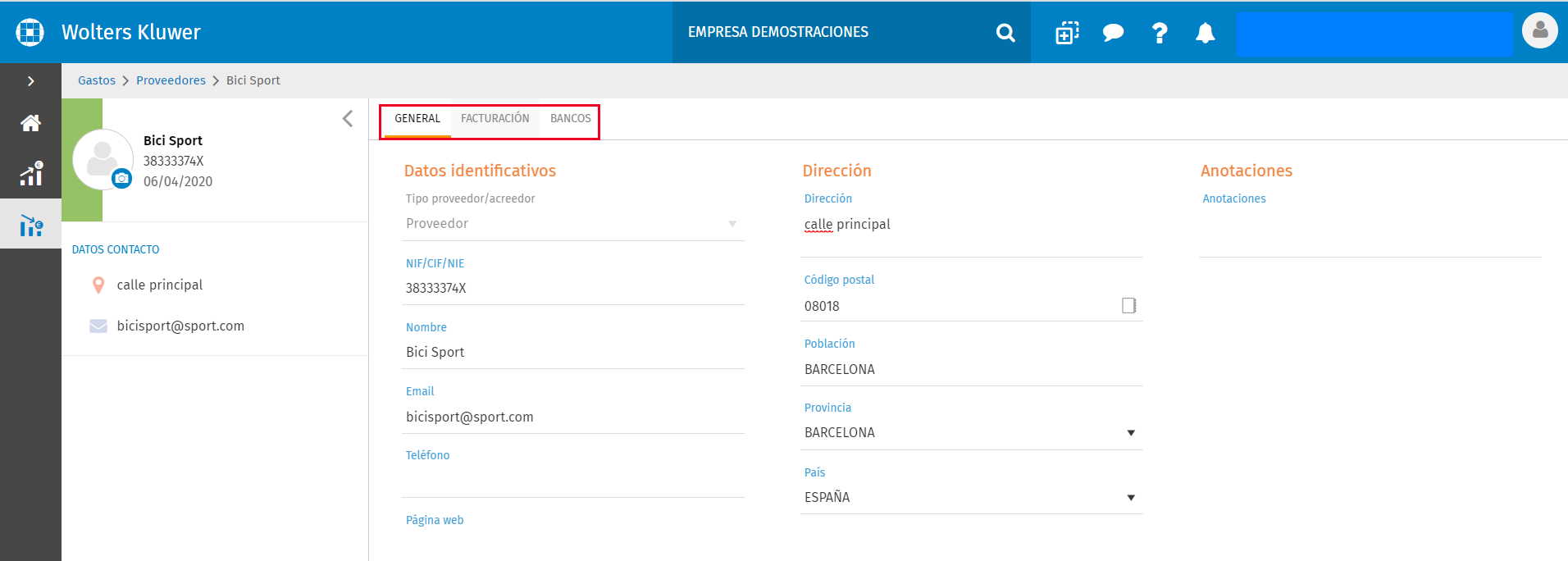Click EMPRESA DEMOSTRACIONES company name
1568x561 pixels.
tap(778, 32)
